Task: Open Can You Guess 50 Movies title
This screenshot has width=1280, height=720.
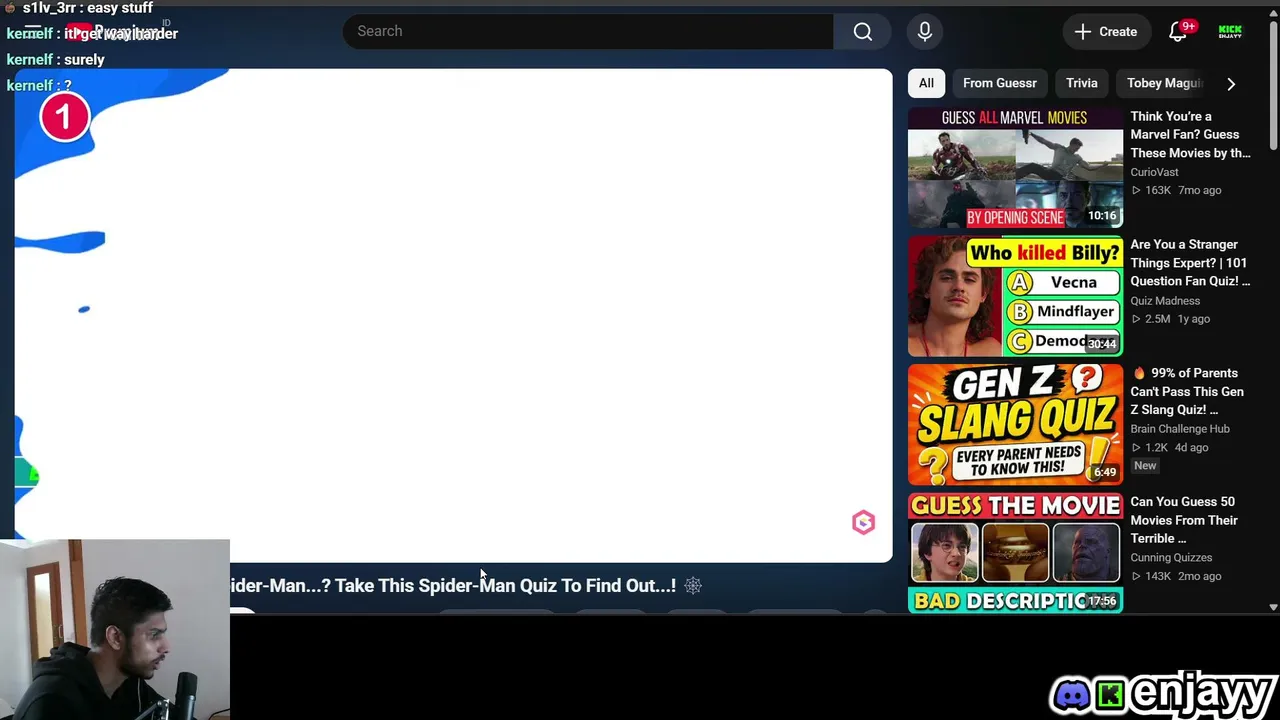Action: (x=1184, y=520)
